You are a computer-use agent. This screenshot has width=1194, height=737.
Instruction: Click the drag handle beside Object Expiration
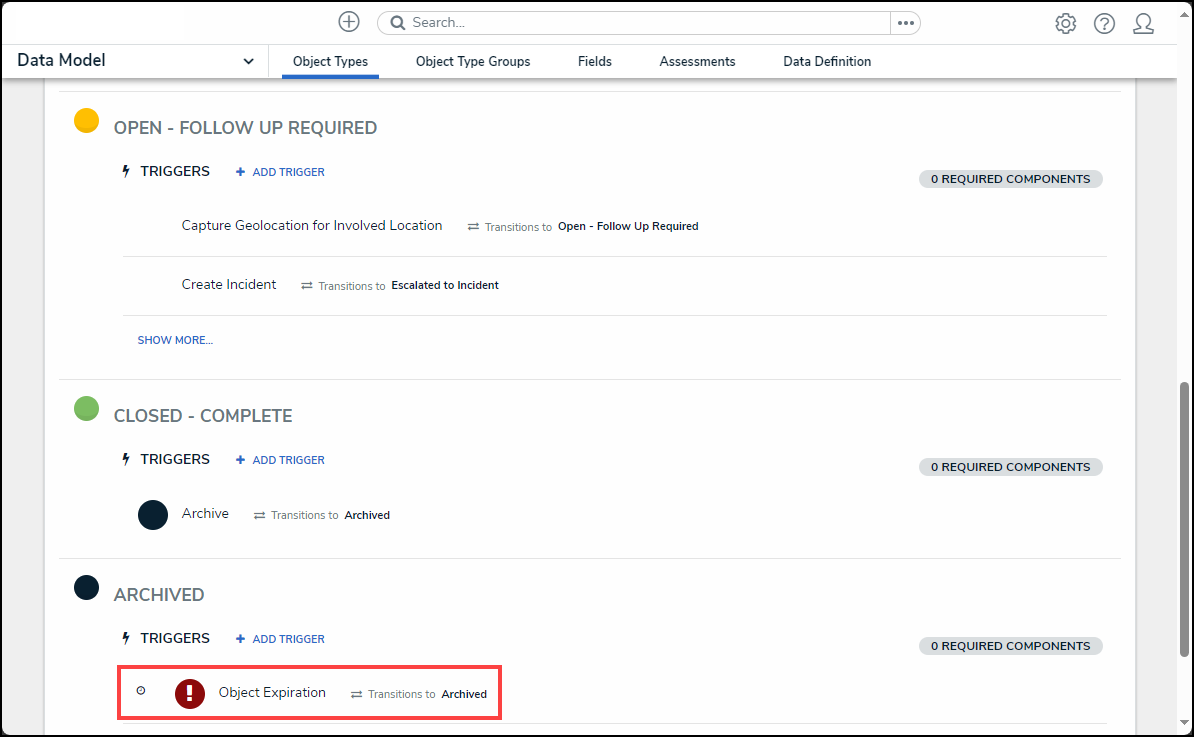pyautogui.click(x=141, y=690)
